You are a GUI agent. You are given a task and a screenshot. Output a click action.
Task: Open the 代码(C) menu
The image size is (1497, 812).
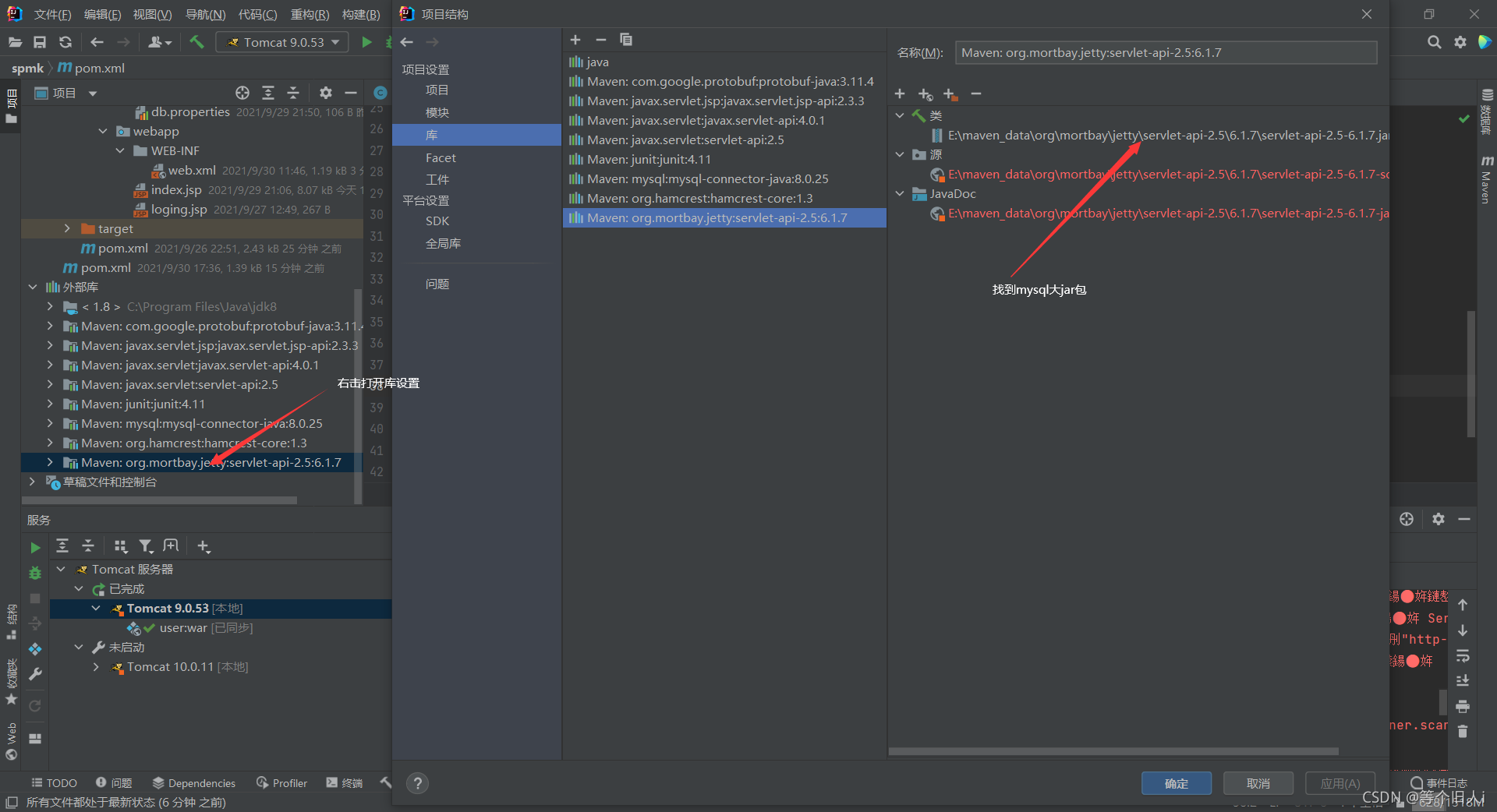[257, 14]
